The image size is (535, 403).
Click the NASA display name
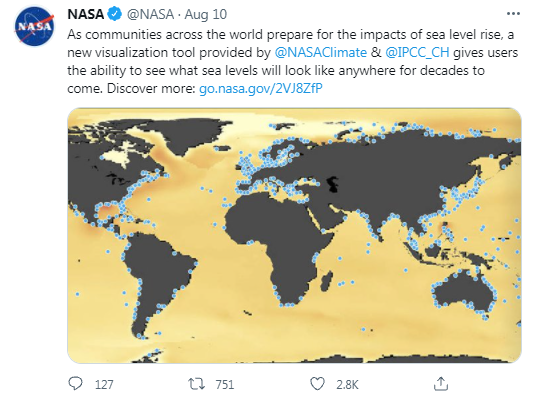85,14
